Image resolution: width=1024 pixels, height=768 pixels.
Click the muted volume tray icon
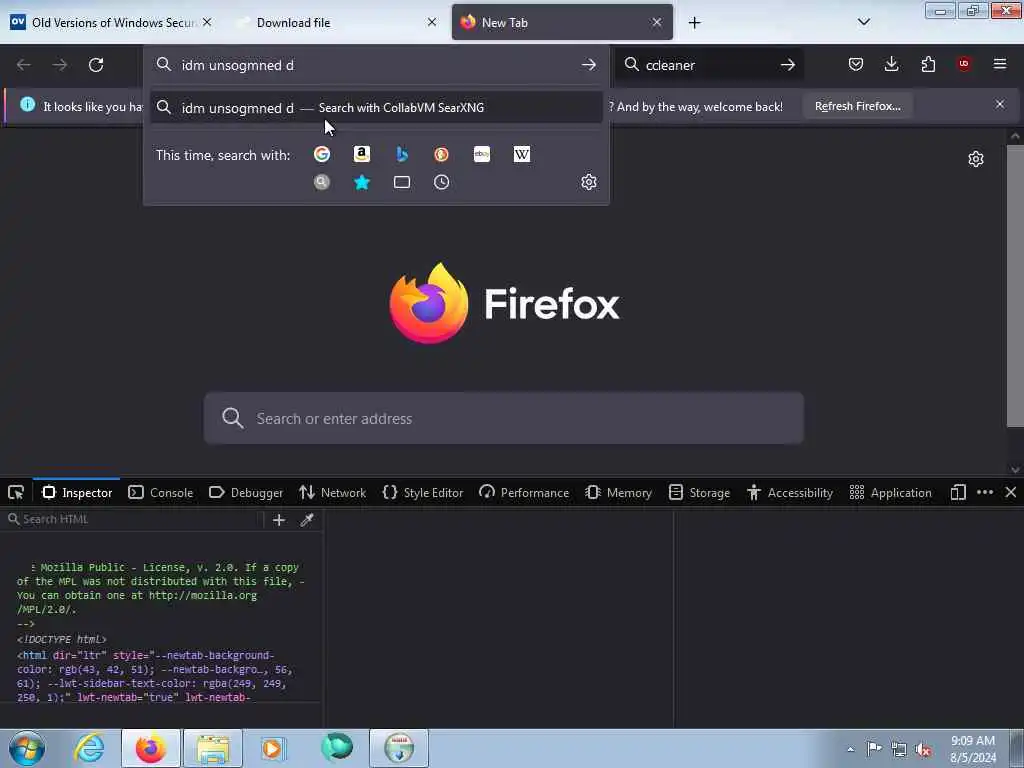(x=923, y=749)
